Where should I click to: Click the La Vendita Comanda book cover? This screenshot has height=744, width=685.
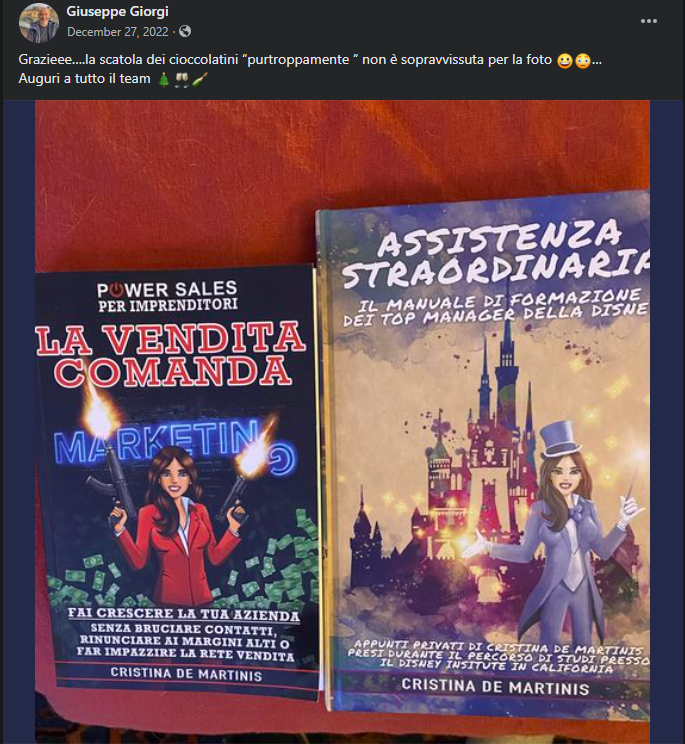178,479
